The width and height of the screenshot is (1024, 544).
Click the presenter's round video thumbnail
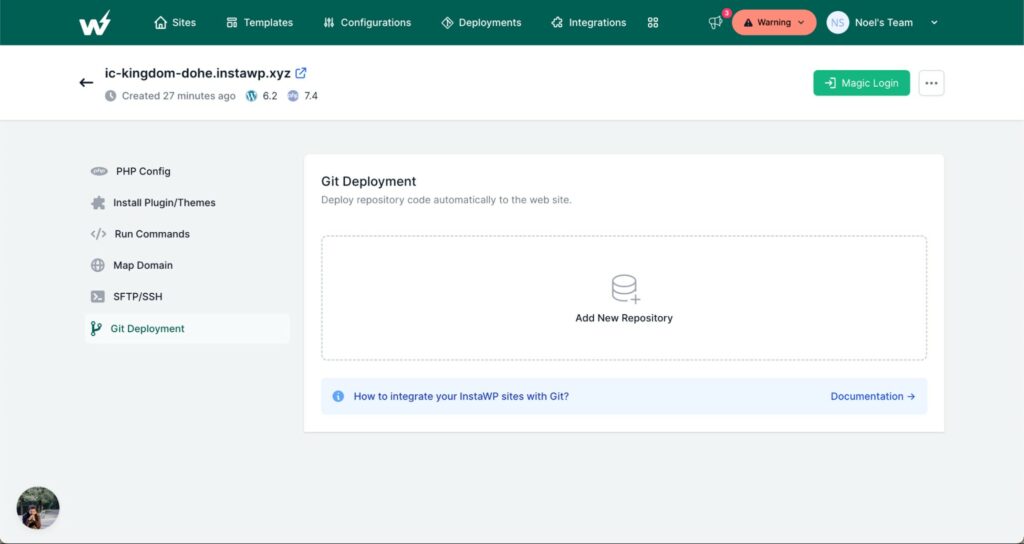click(x=38, y=508)
